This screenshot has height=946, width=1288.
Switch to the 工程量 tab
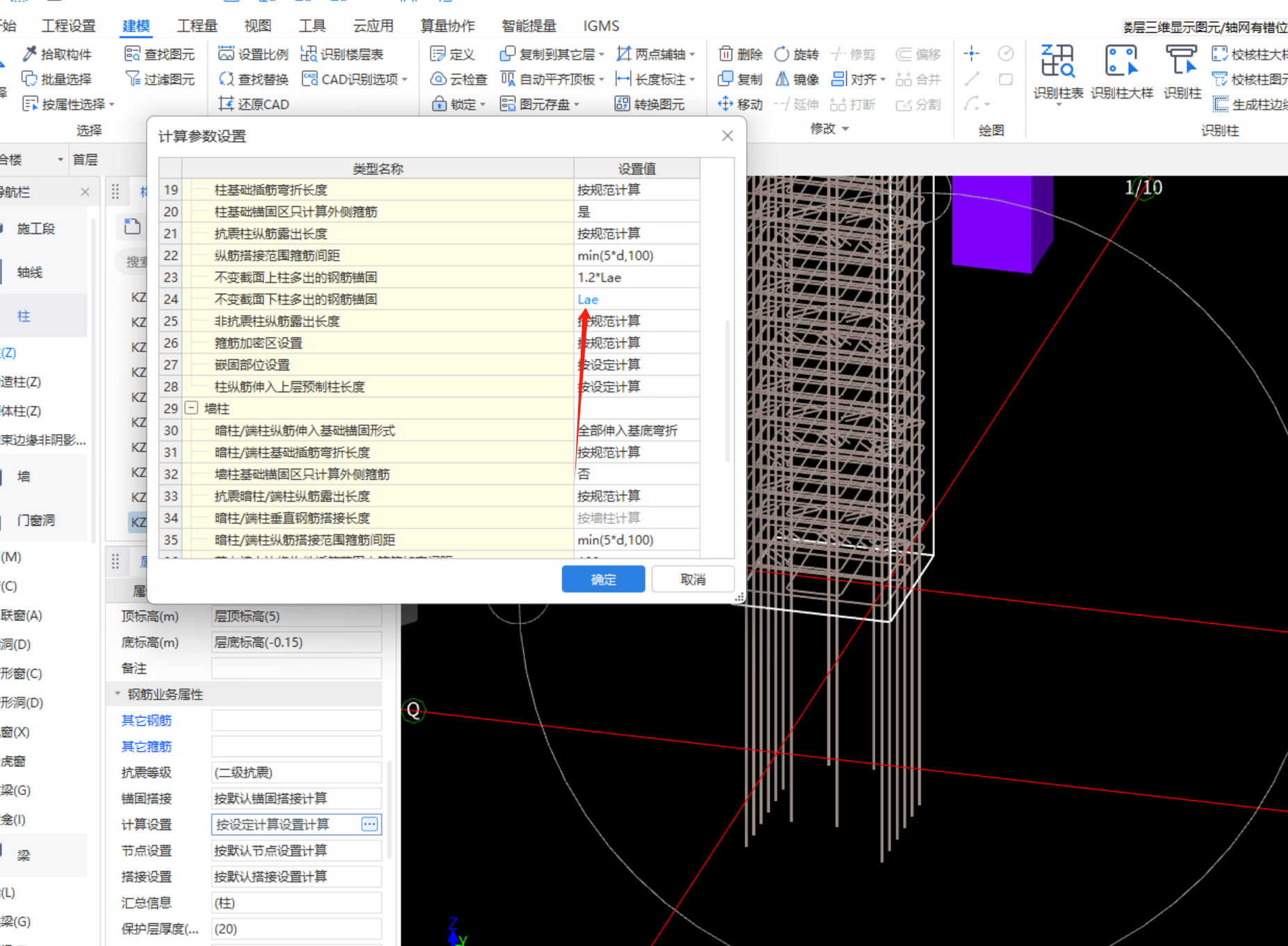click(197, 26)
